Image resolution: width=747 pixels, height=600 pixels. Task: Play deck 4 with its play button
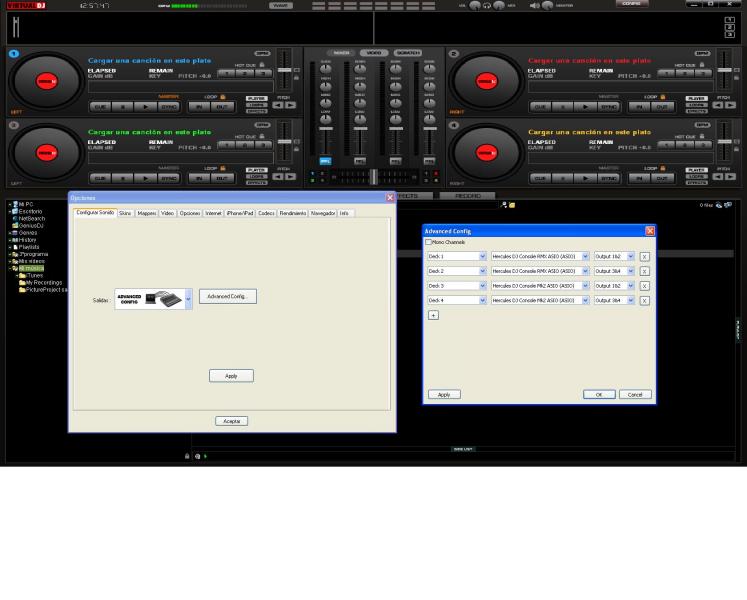pyautogui.click(x=585, y=178)
